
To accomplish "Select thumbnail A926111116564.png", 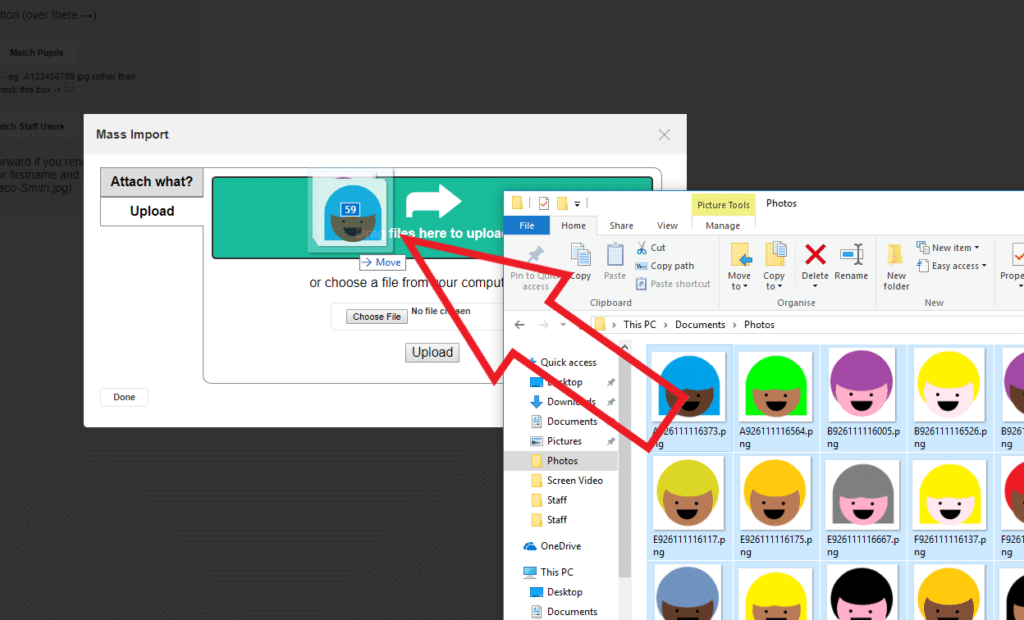I will click(x=776, y=399).
